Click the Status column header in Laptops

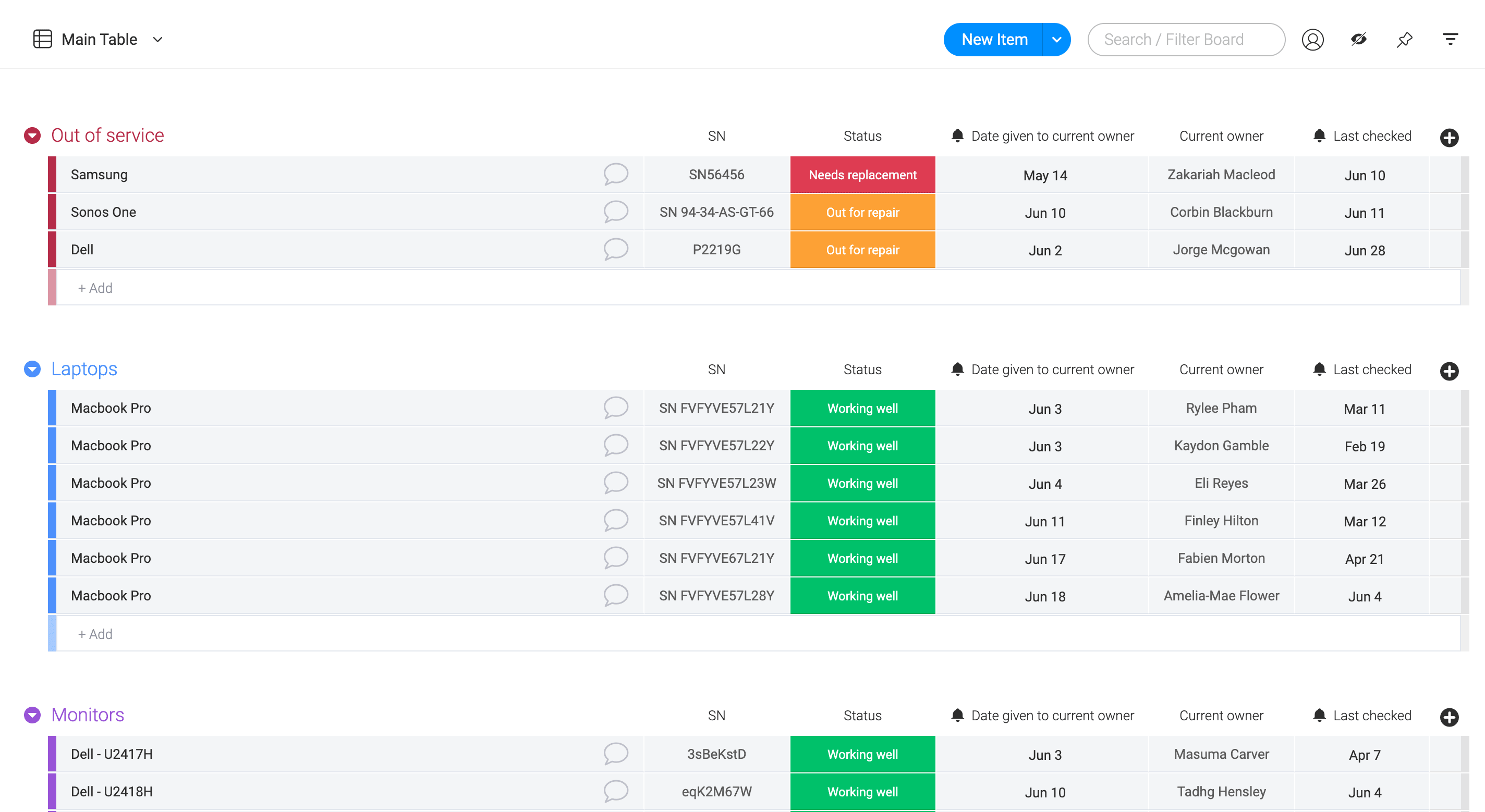pos(862,370)
